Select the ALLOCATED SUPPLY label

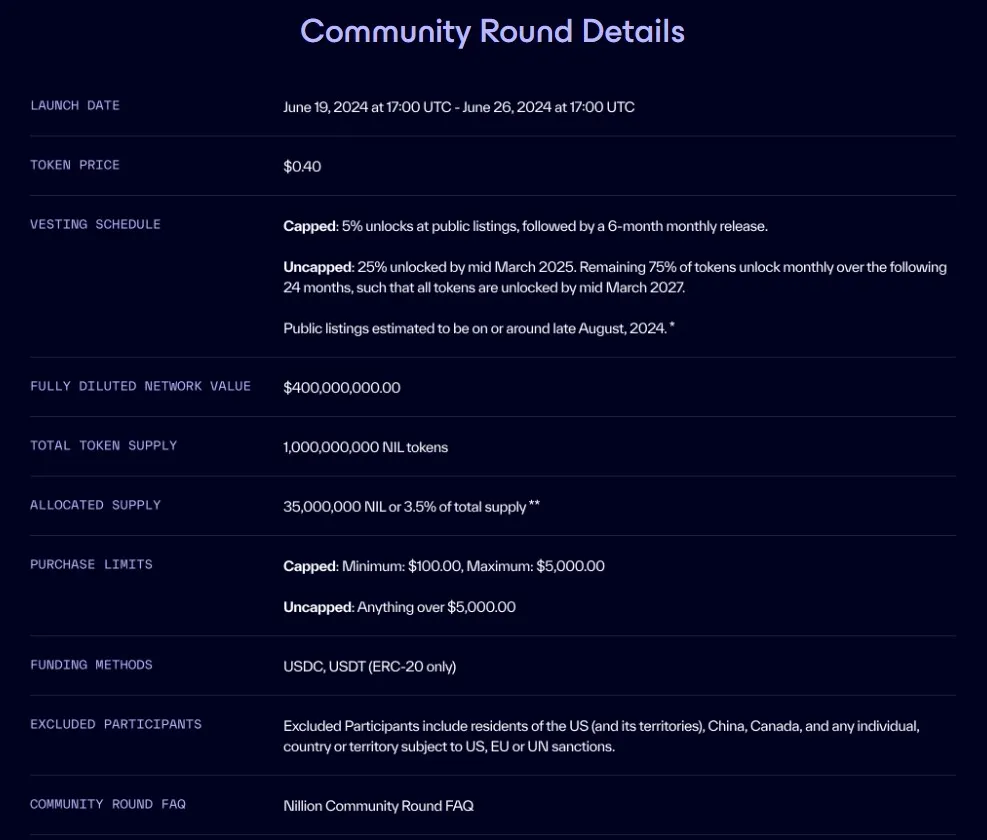point(95,505)
